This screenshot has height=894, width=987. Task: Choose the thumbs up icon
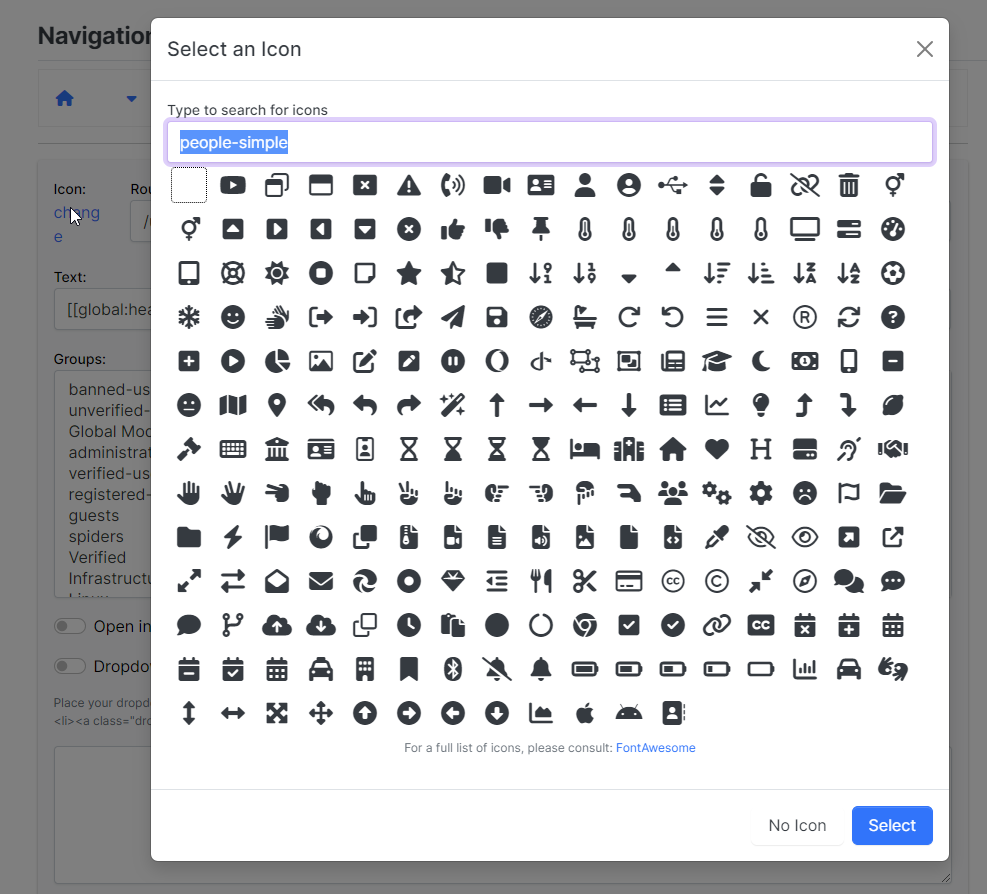453,229
